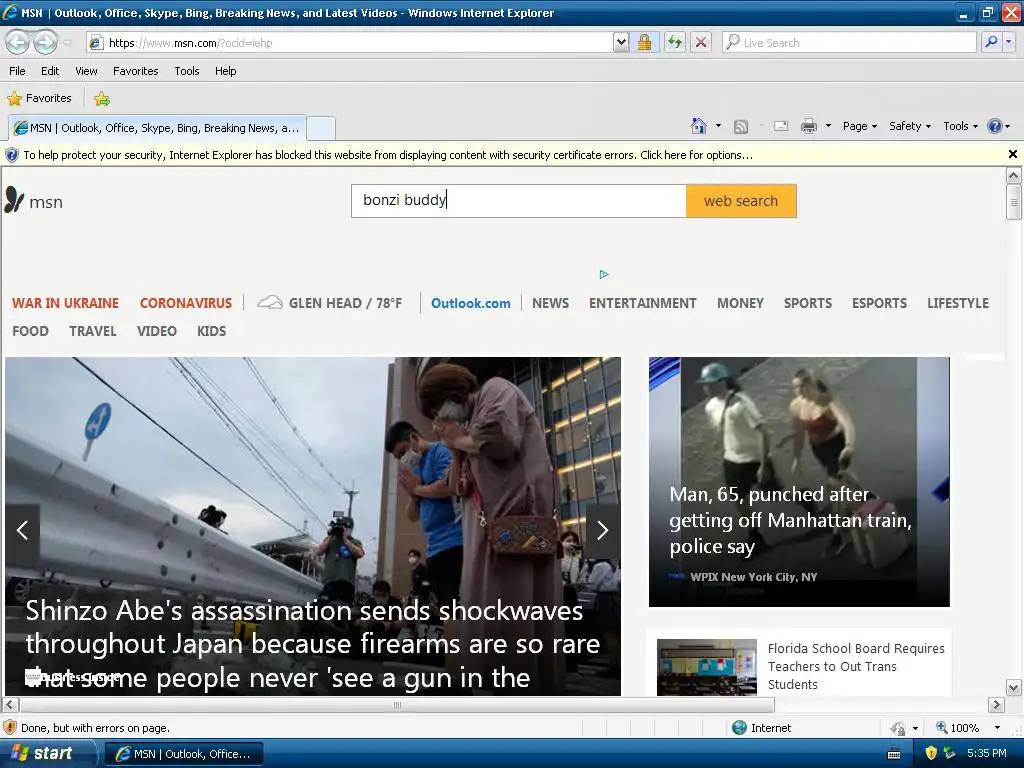Click the Refresh page icon
This screenshot has height=768, width=1024.
pyautogui.click(x=675, y=43)
